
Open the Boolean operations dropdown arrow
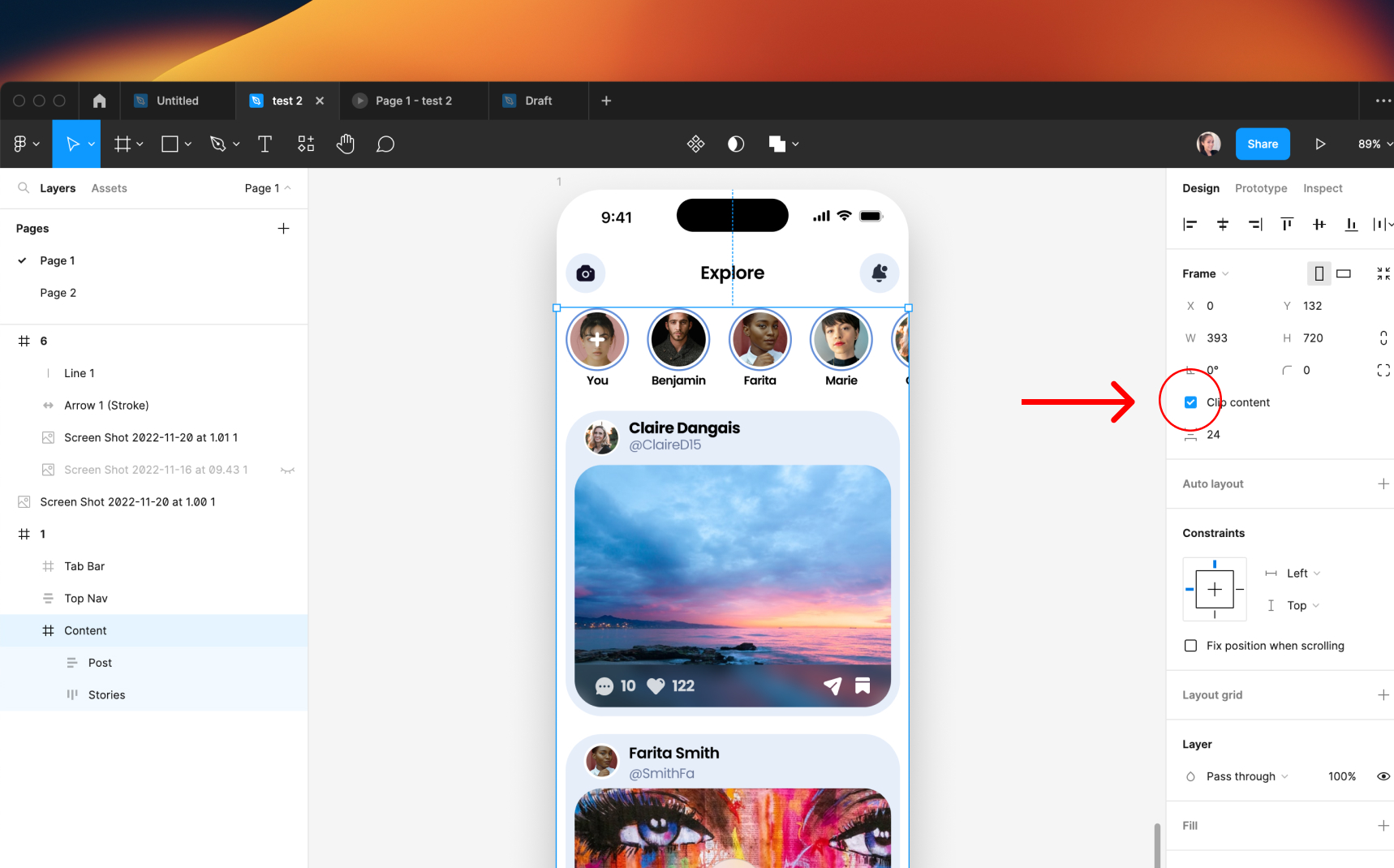tap(795, 144)
